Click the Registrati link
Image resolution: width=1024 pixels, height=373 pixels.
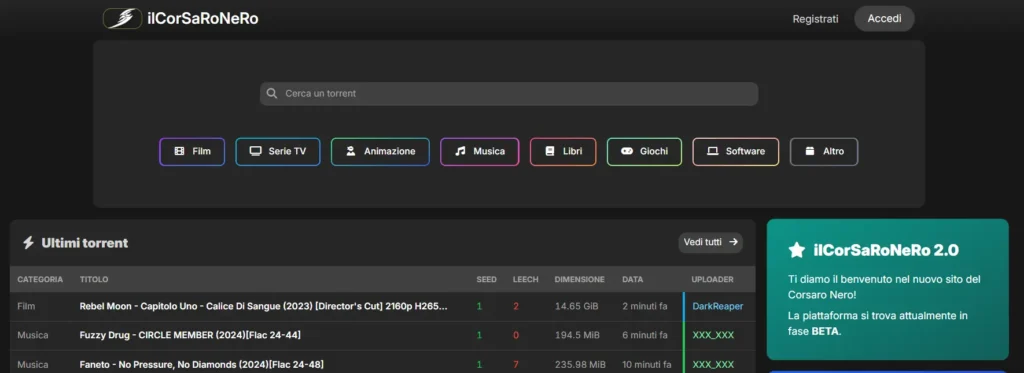815,19
